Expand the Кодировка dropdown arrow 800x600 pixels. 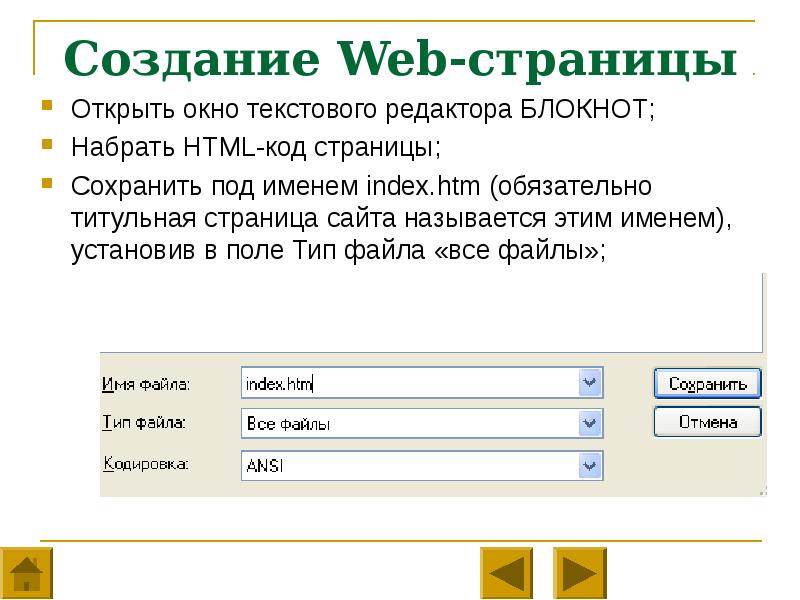tap(590, 465)
